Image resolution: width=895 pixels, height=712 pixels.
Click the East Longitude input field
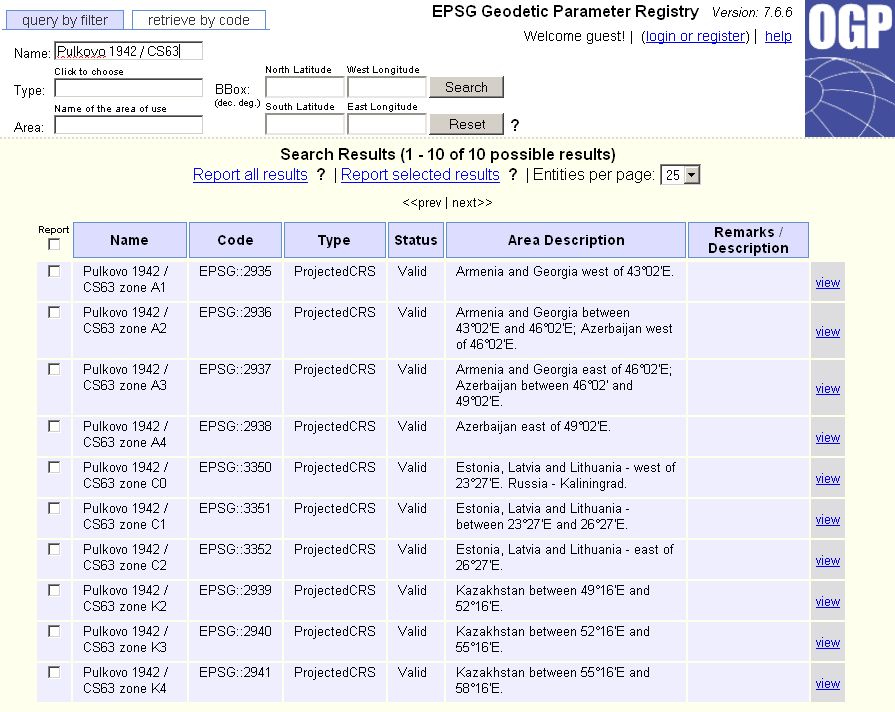(x=387, y=124)
